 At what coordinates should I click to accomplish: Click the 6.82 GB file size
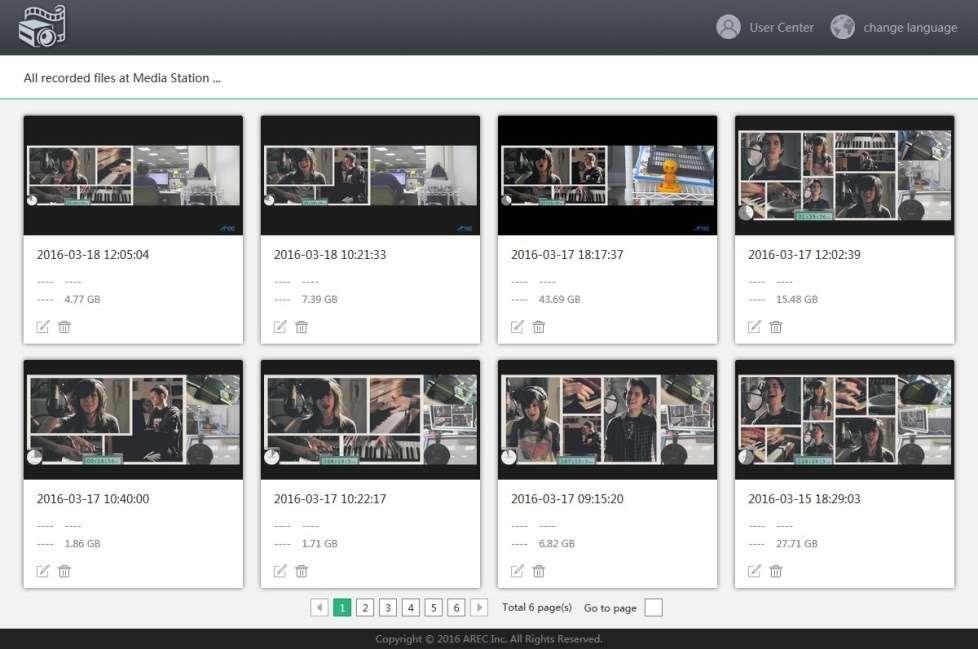pos(556,544)
